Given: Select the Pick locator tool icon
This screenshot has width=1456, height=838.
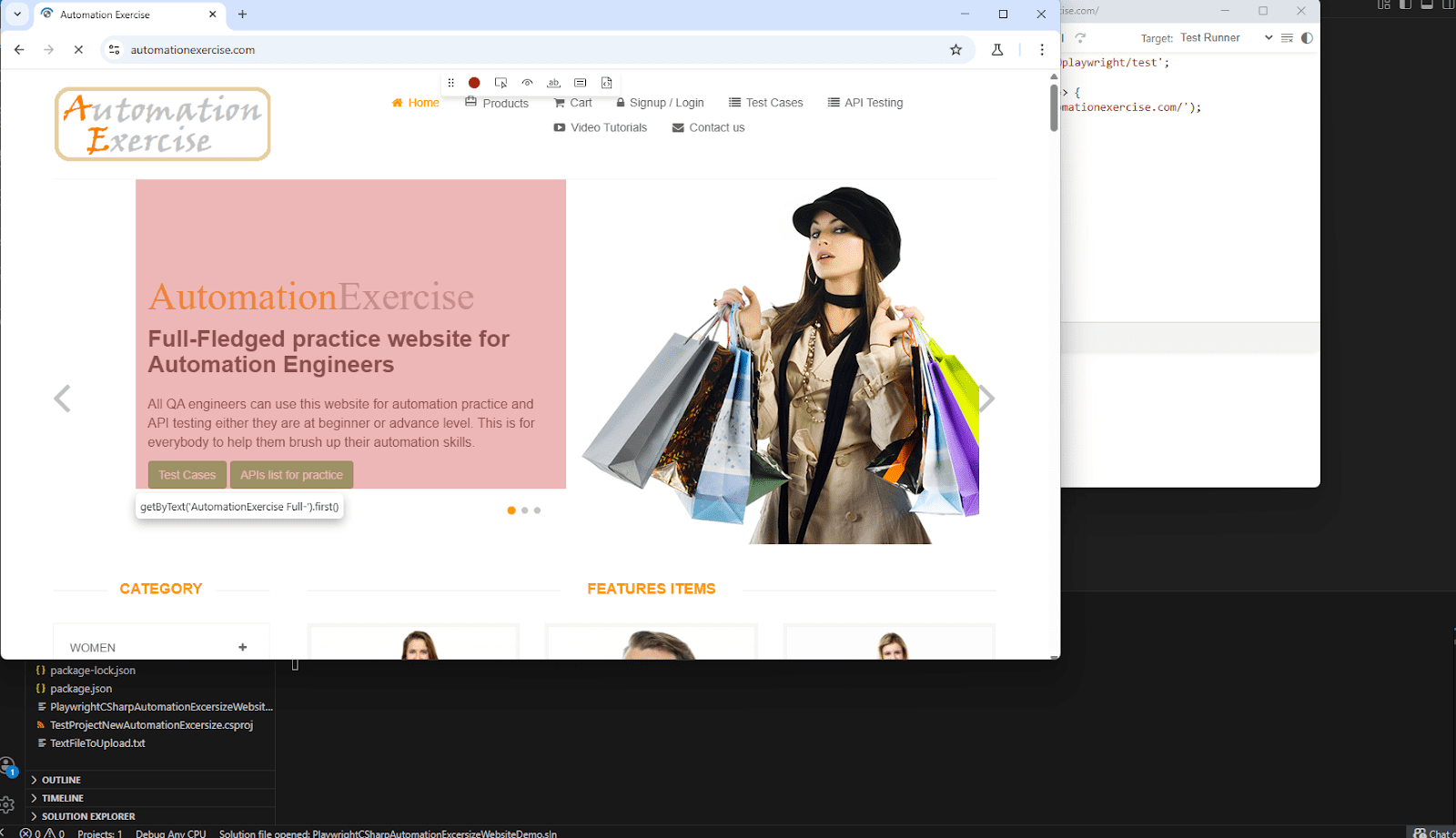Looking at the screenshot, I should 500,83.
